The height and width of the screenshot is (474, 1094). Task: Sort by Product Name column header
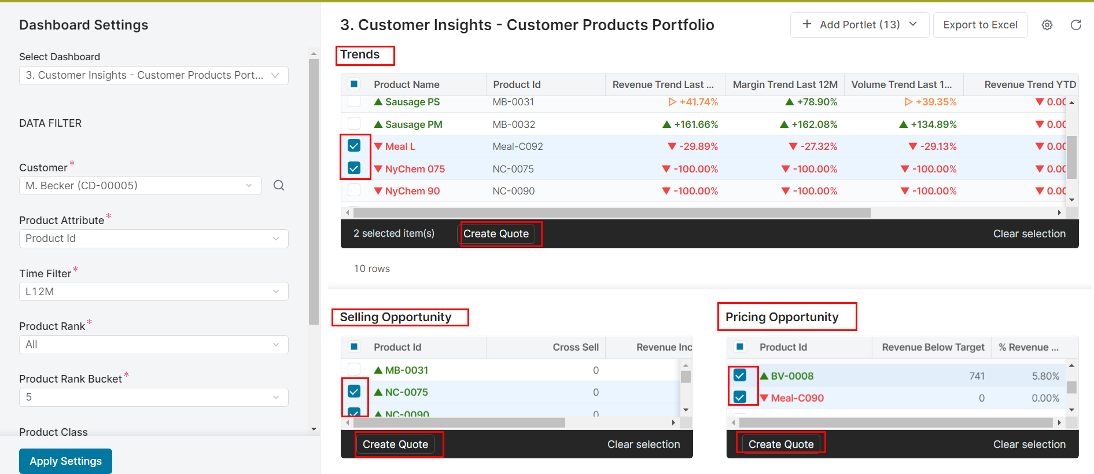pos(406,84)
